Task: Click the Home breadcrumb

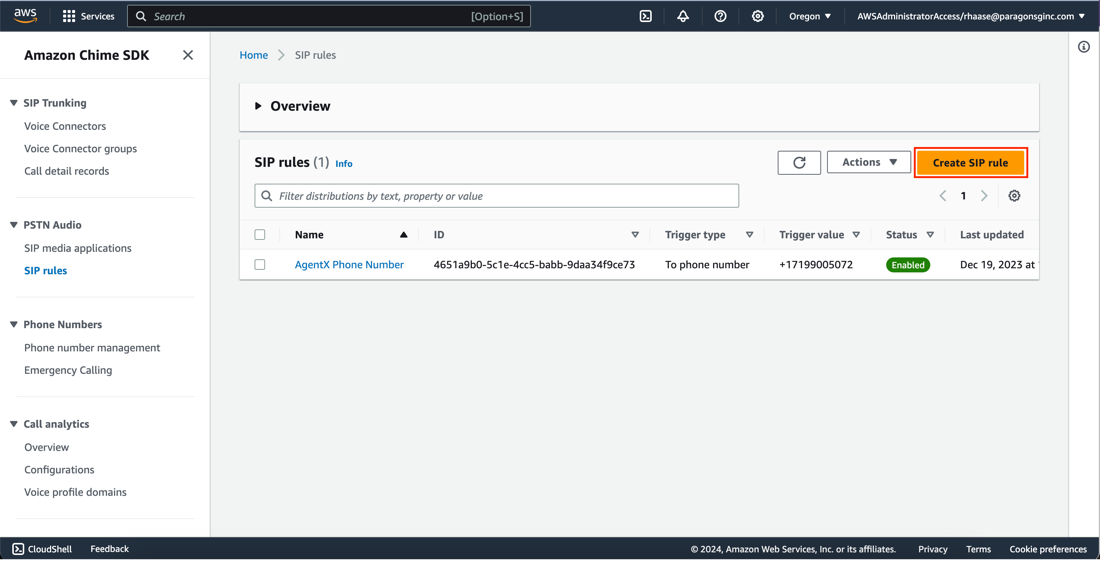Action: click(x=254, y=55)
